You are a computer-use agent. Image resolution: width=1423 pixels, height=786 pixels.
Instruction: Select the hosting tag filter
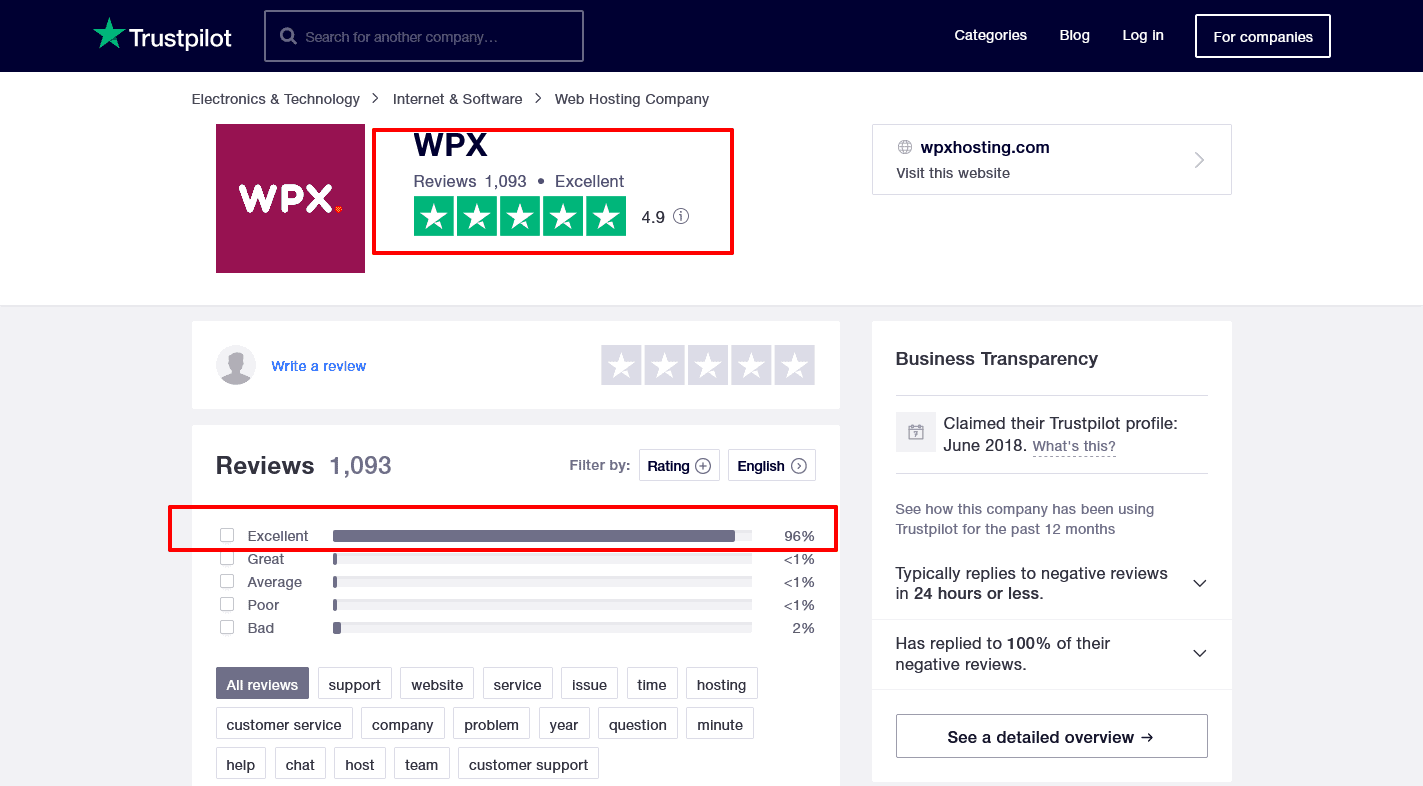(721, 684)
